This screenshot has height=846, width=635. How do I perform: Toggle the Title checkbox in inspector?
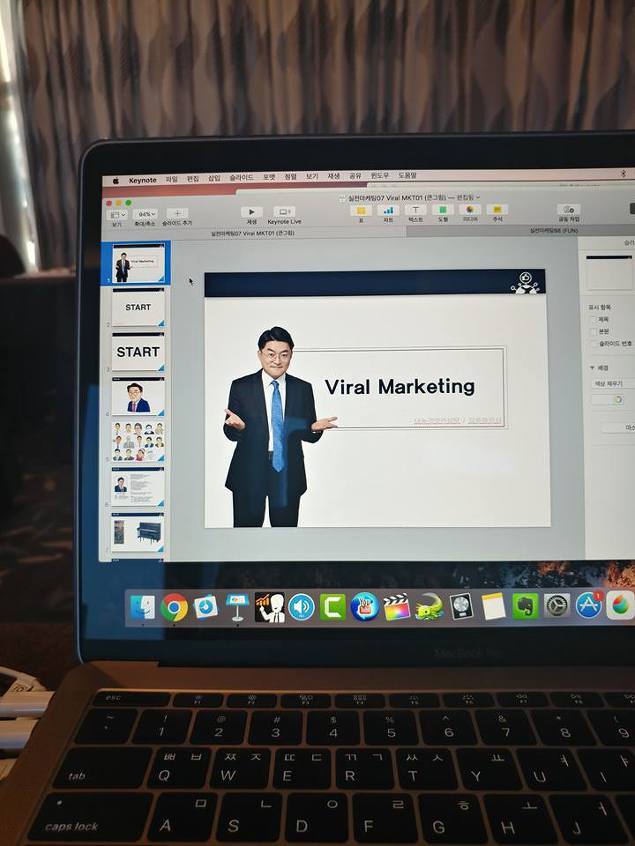pyautogui.click(x=593, y=319)
